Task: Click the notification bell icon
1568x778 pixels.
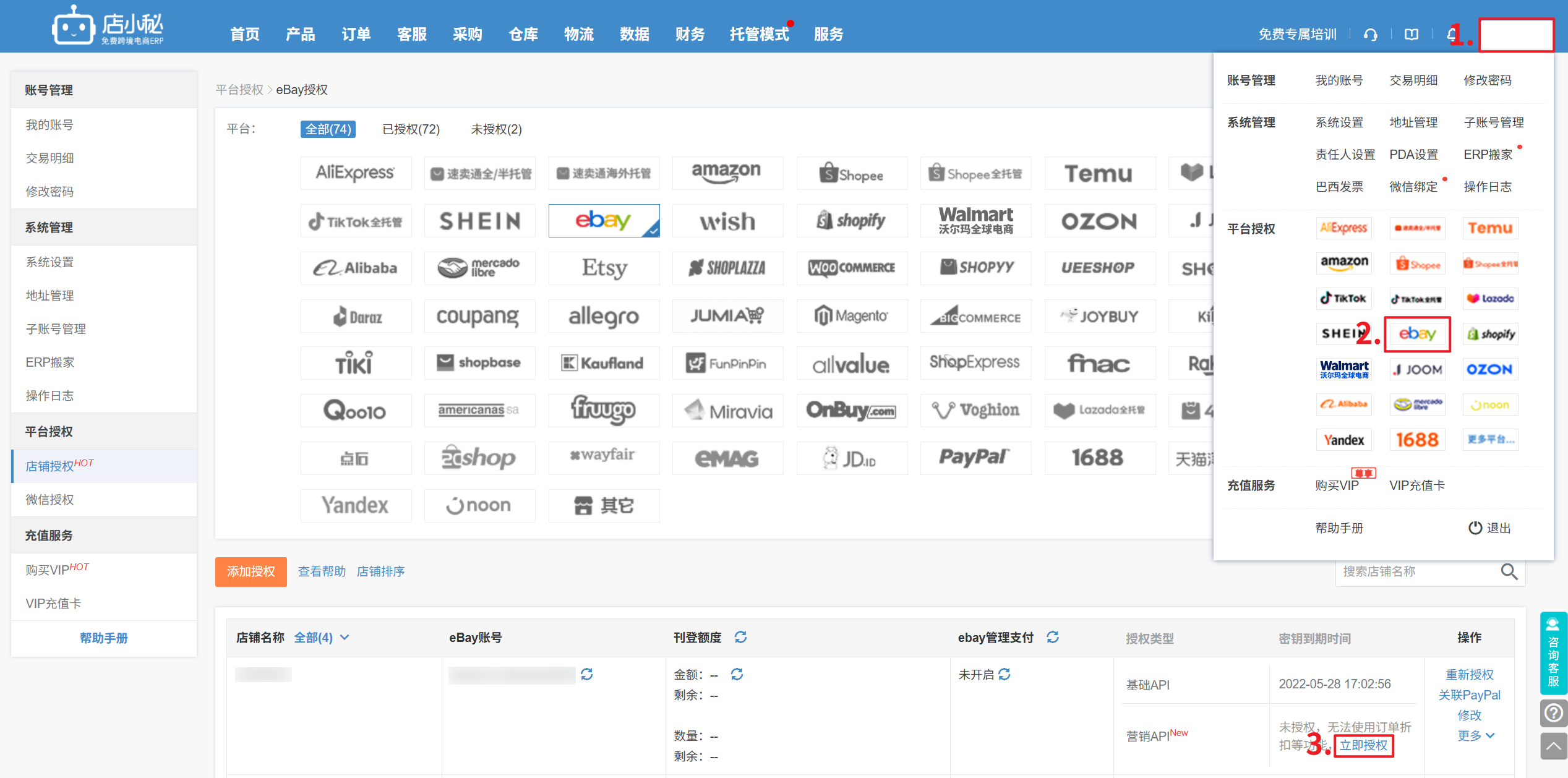Action: 1451,35
